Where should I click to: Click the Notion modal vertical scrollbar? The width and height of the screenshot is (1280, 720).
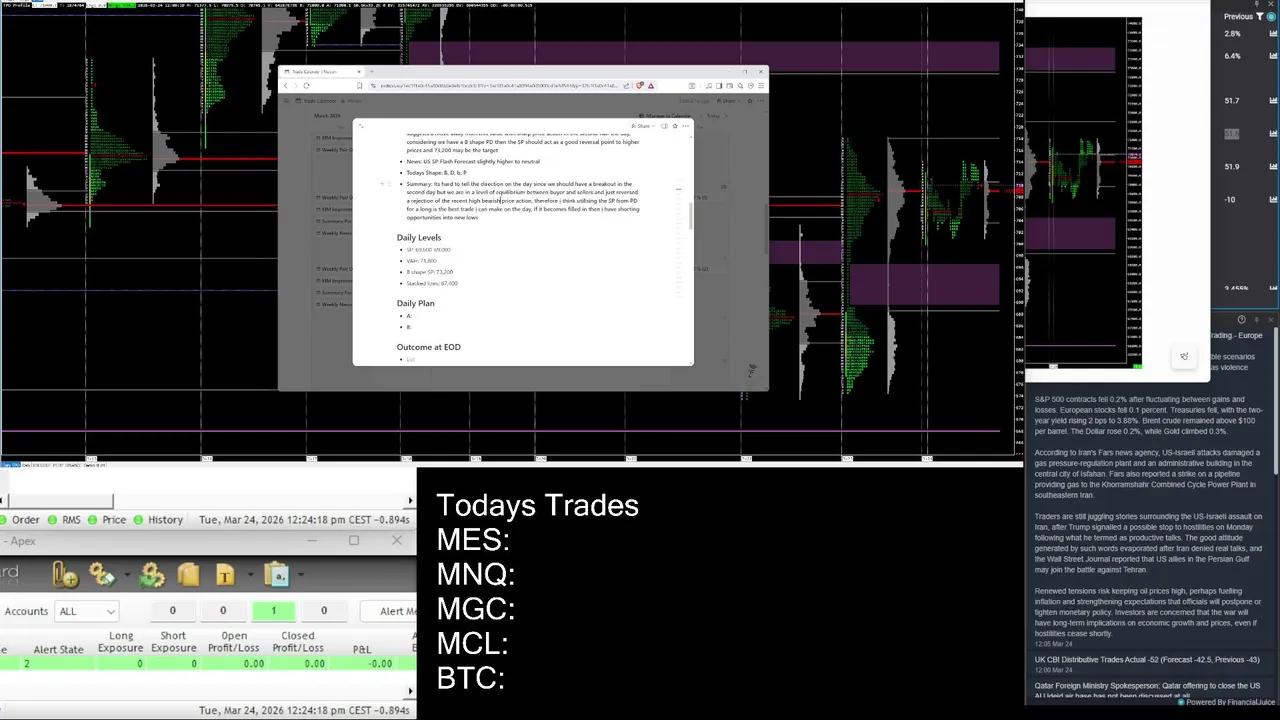(x=689, y=217)
